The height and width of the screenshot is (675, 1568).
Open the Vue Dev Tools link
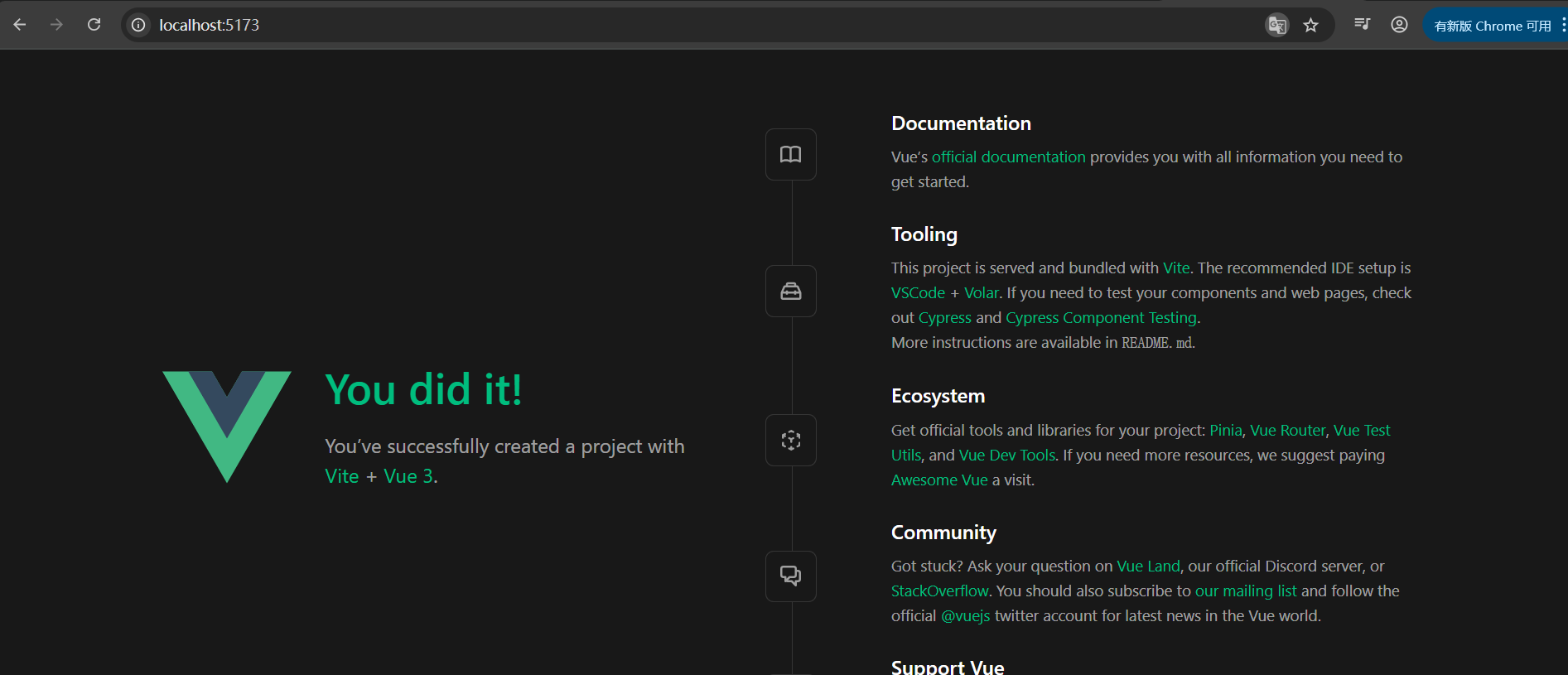point(1007,455)
